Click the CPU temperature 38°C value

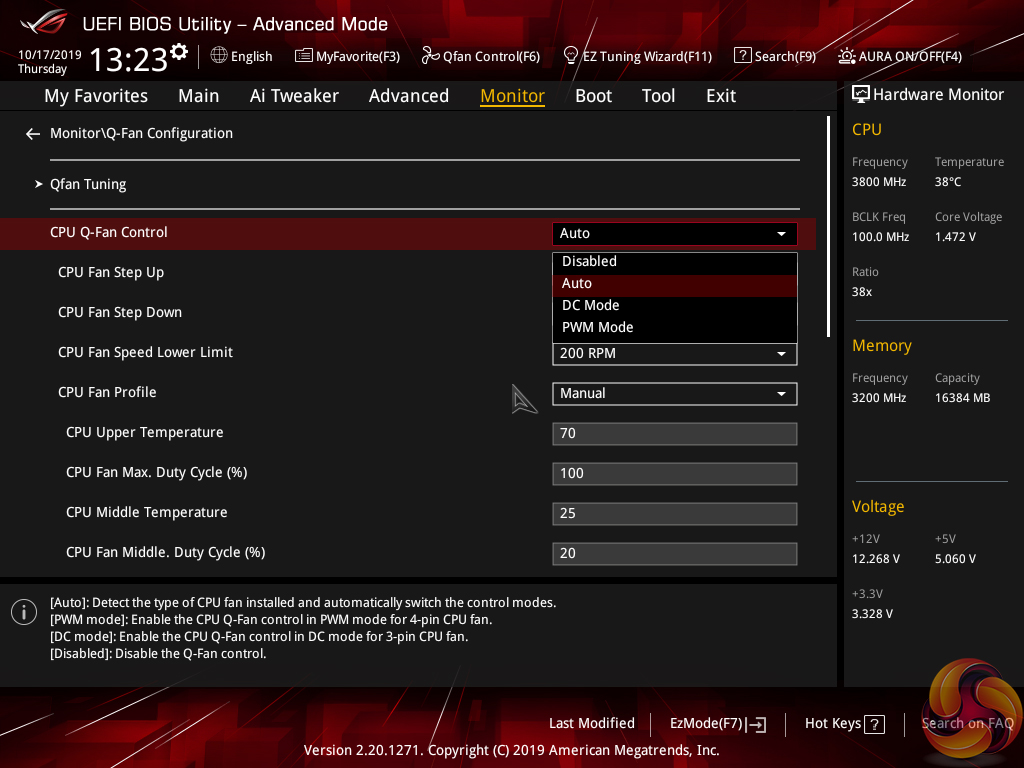click(x=948, y=182)
